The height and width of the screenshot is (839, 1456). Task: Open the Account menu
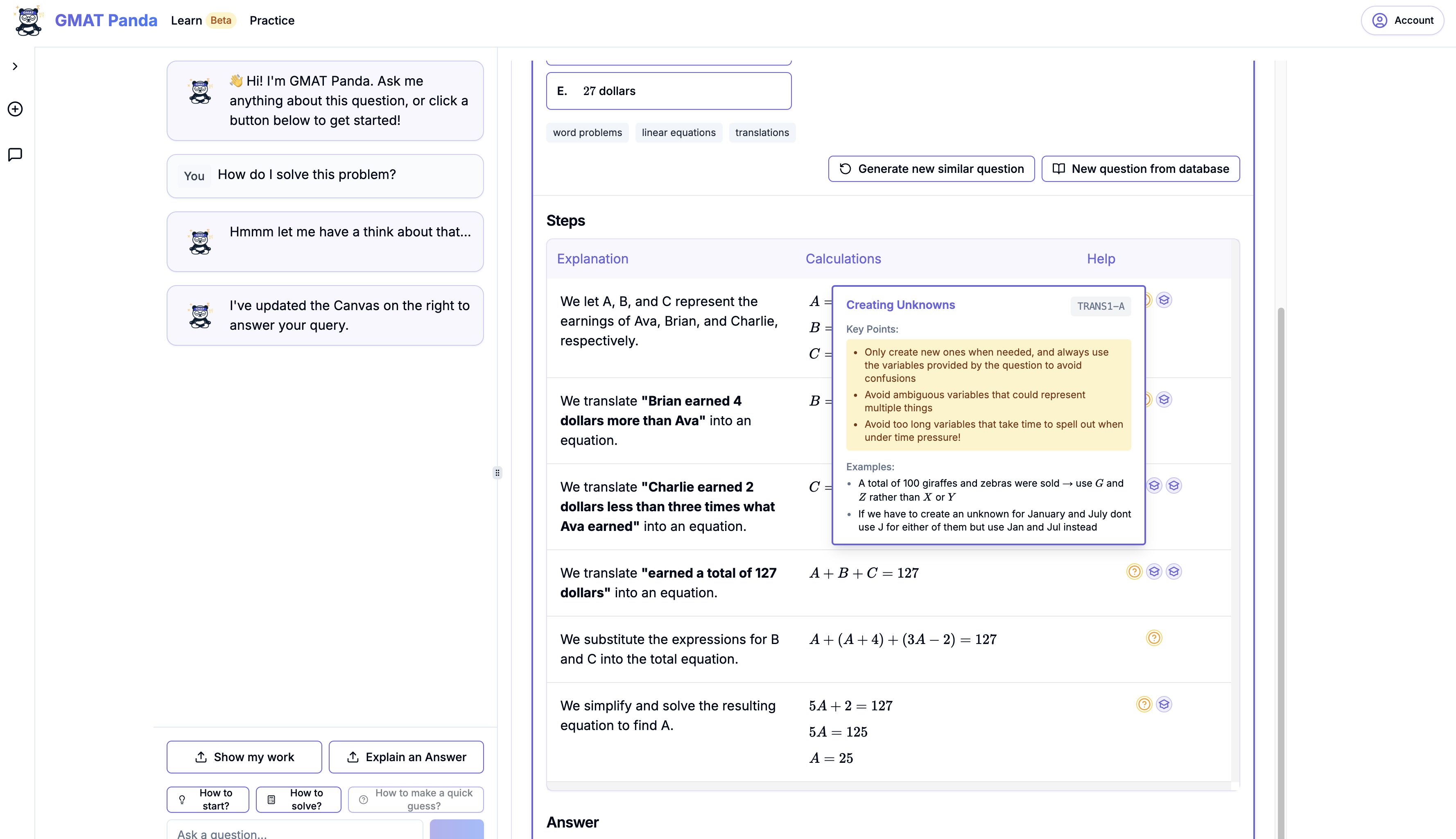[x=1402, y=21]
